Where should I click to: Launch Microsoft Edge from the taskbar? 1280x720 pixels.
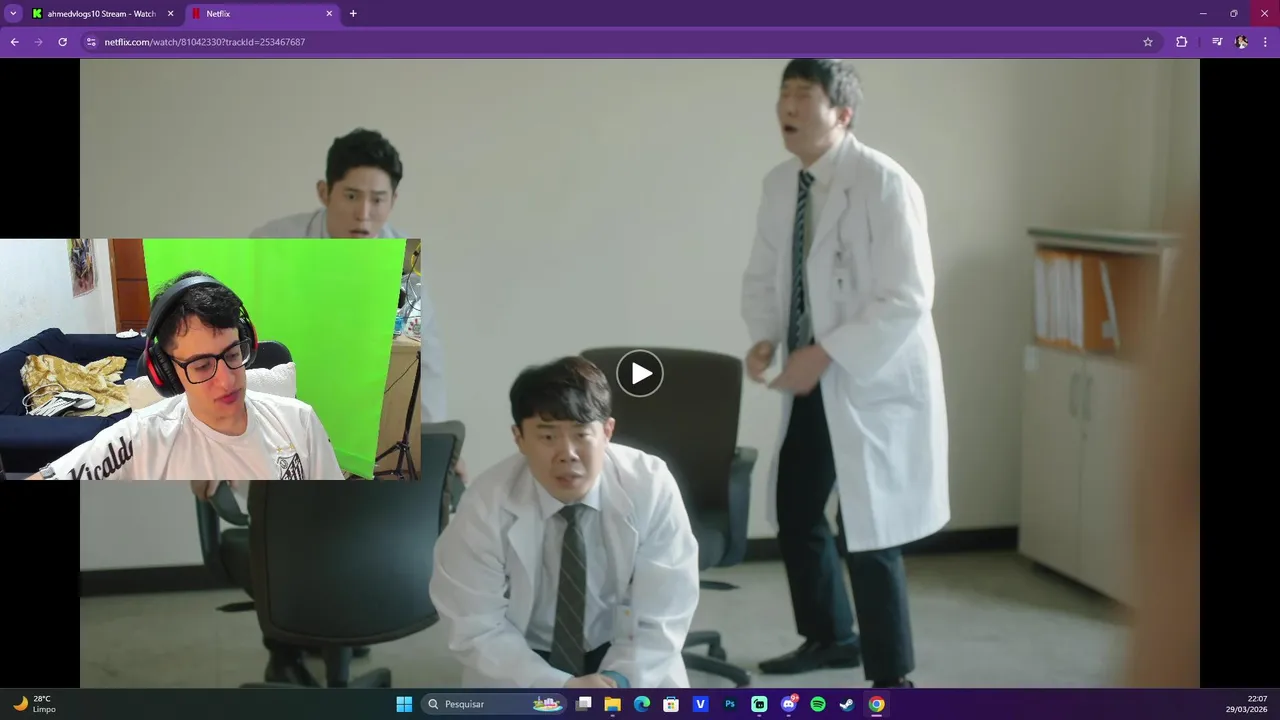tap(642, 704)
